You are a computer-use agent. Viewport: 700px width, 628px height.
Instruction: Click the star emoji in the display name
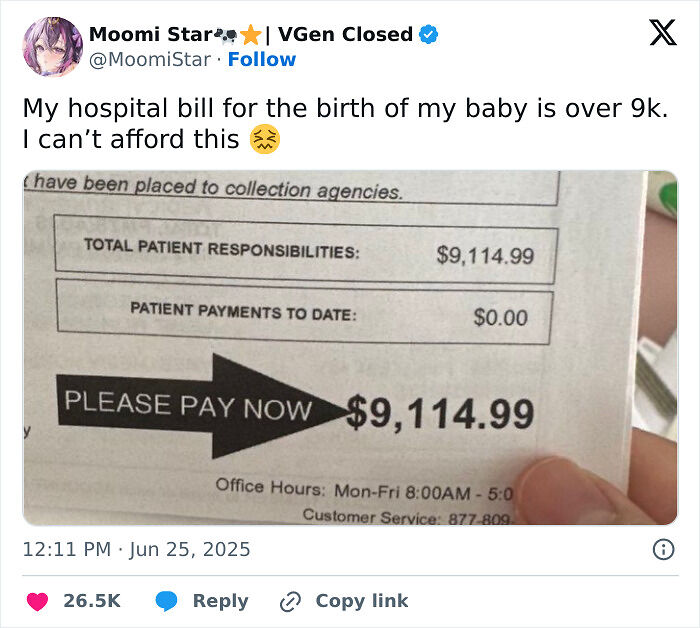(x=251, y=35)
